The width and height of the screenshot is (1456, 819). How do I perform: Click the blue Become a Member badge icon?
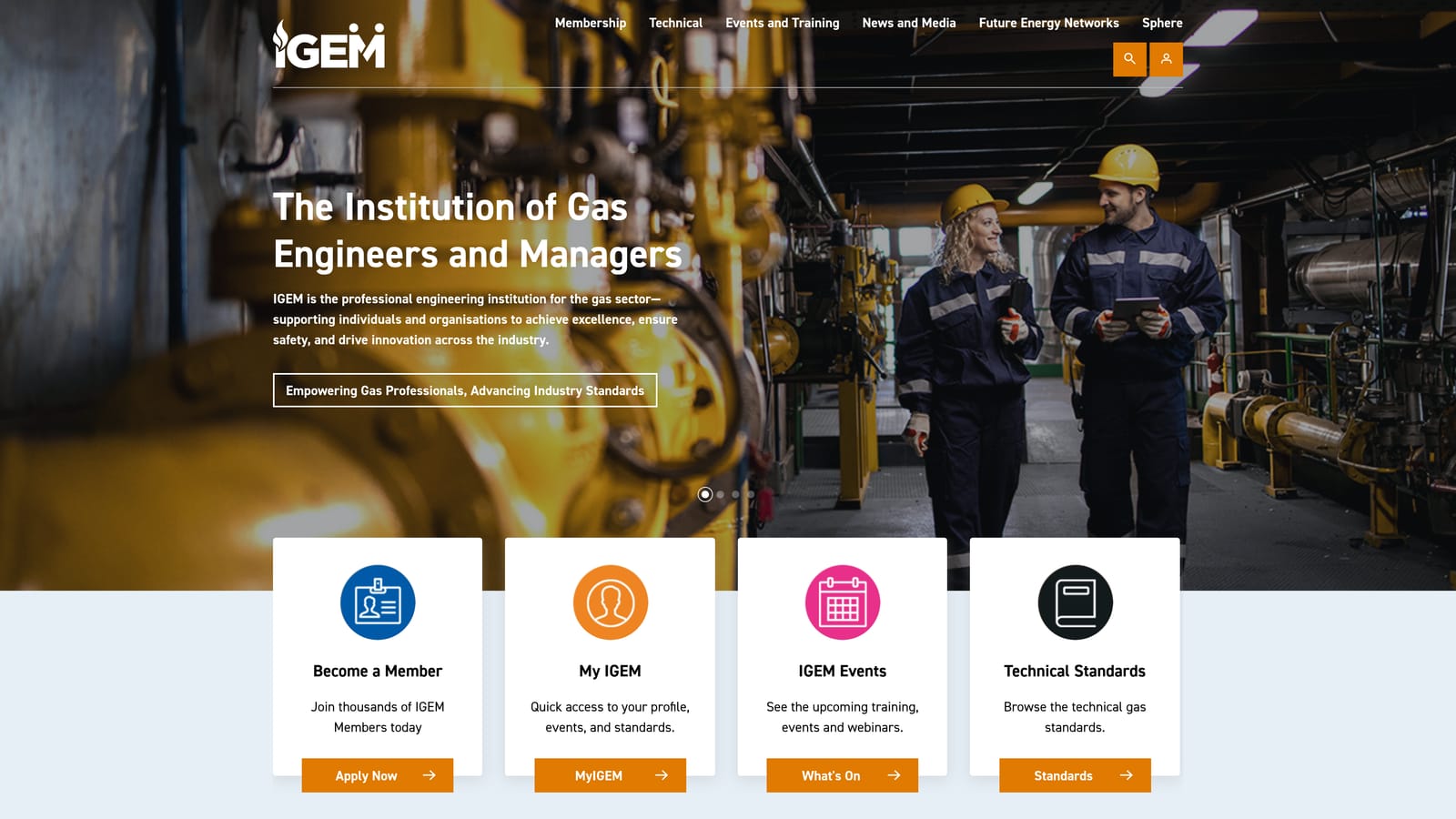[x=378, y=602]
